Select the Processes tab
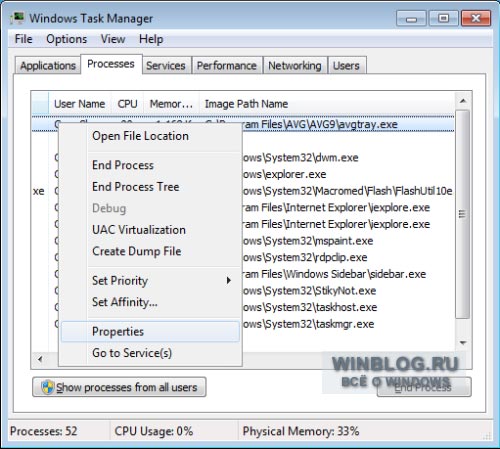The image size is (500, 449). click(111, 64)
